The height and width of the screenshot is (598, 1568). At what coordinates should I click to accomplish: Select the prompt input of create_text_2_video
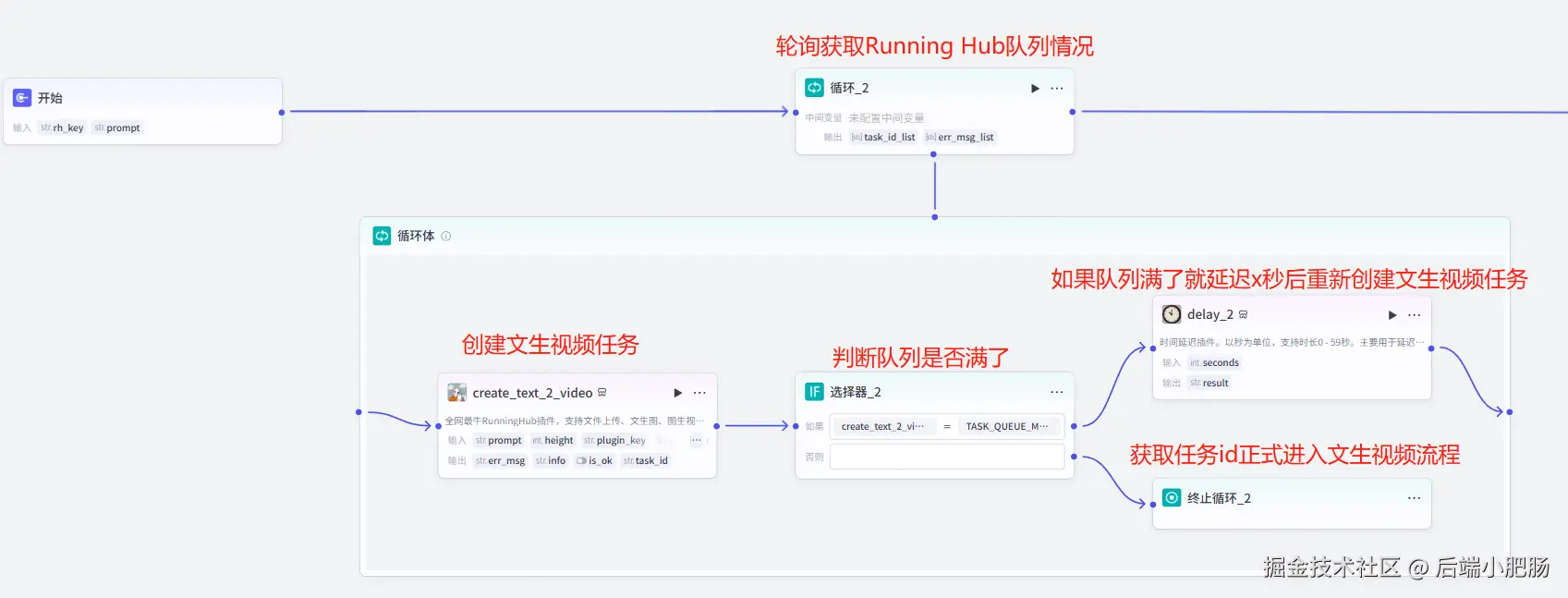[499, 440]
